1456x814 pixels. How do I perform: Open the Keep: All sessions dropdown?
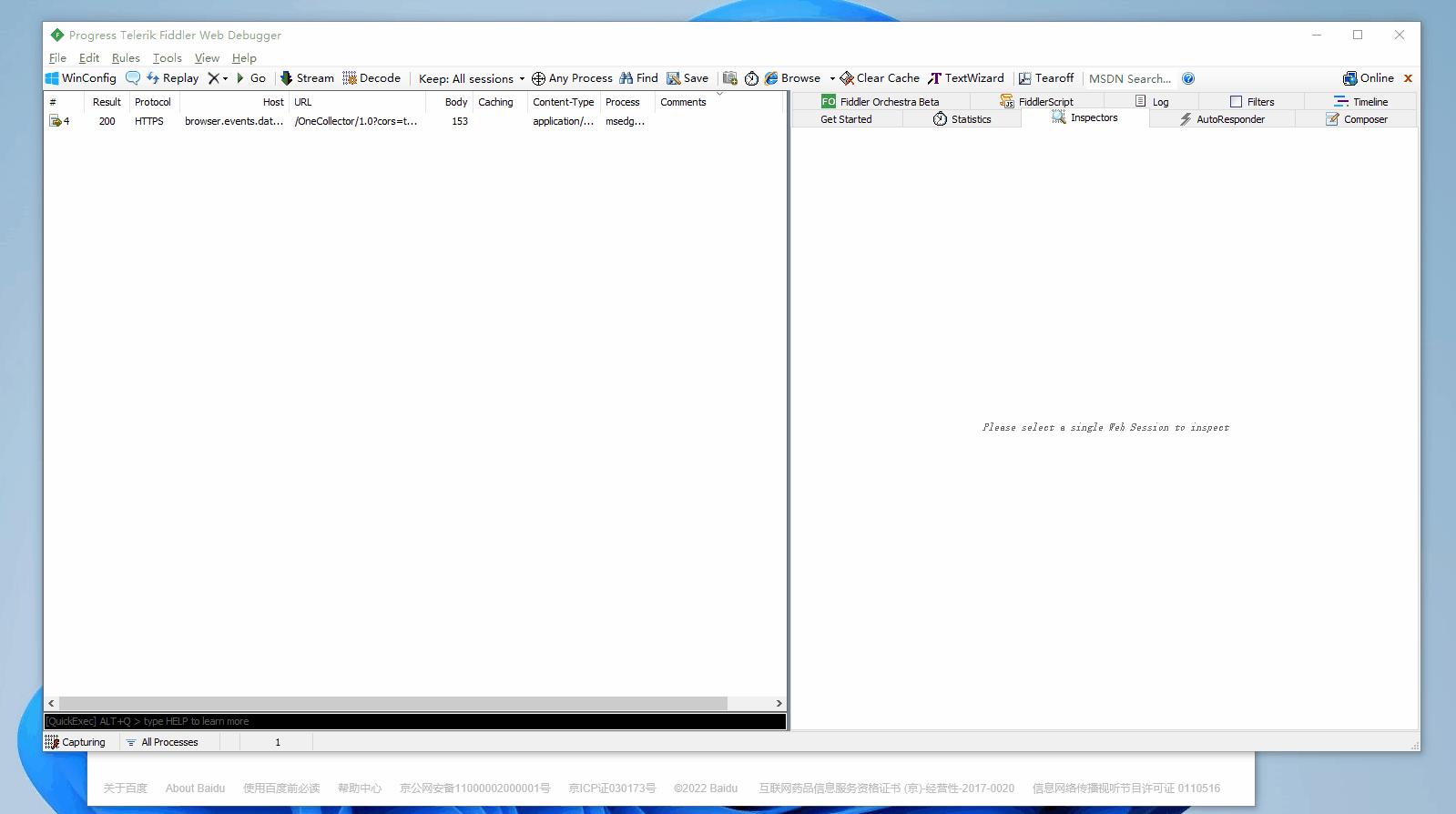[x=472, y=78]
